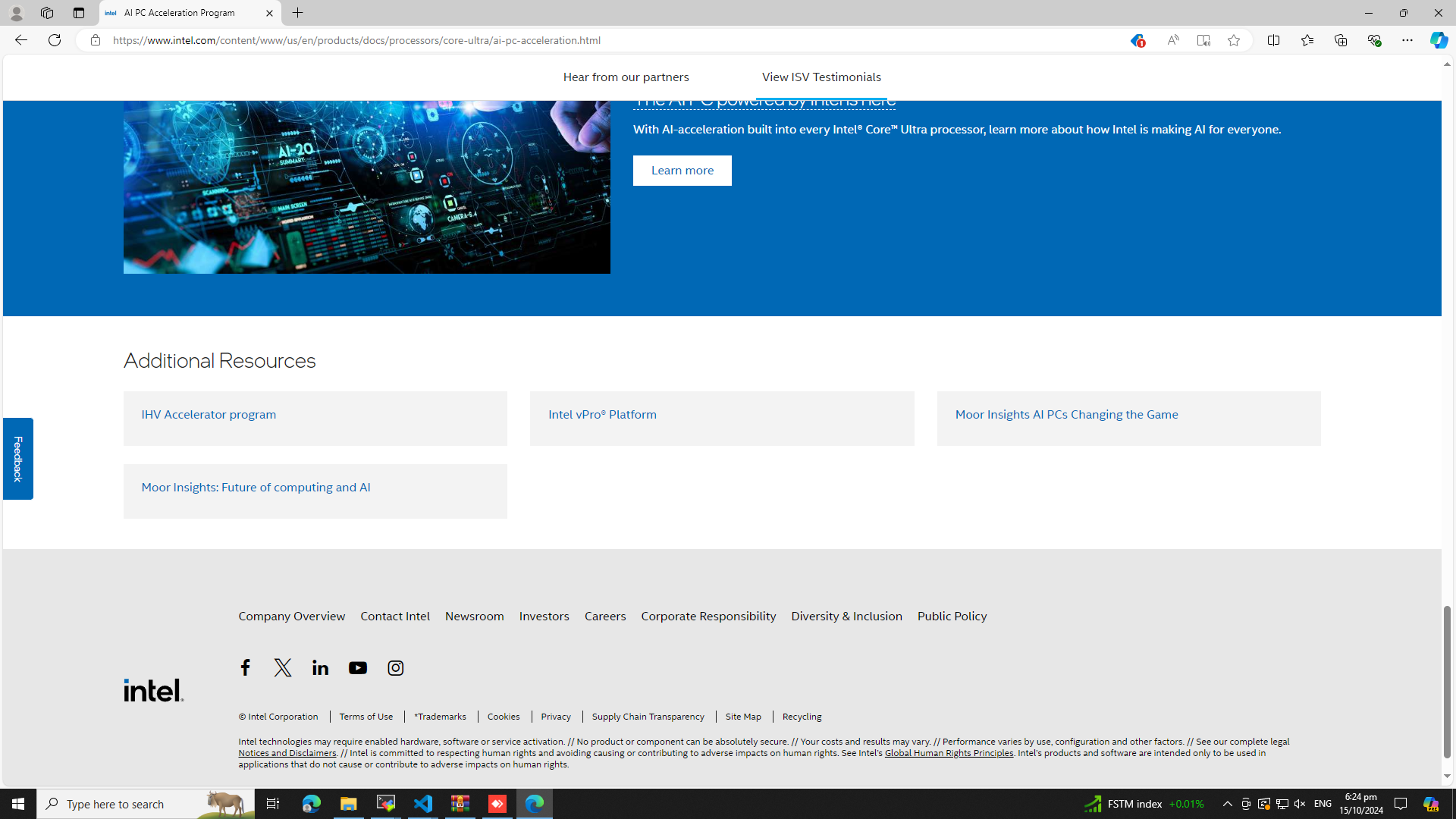Screen dimensions: 1456x819
Task: Open the Privacy link
Action: coord(556,717)
